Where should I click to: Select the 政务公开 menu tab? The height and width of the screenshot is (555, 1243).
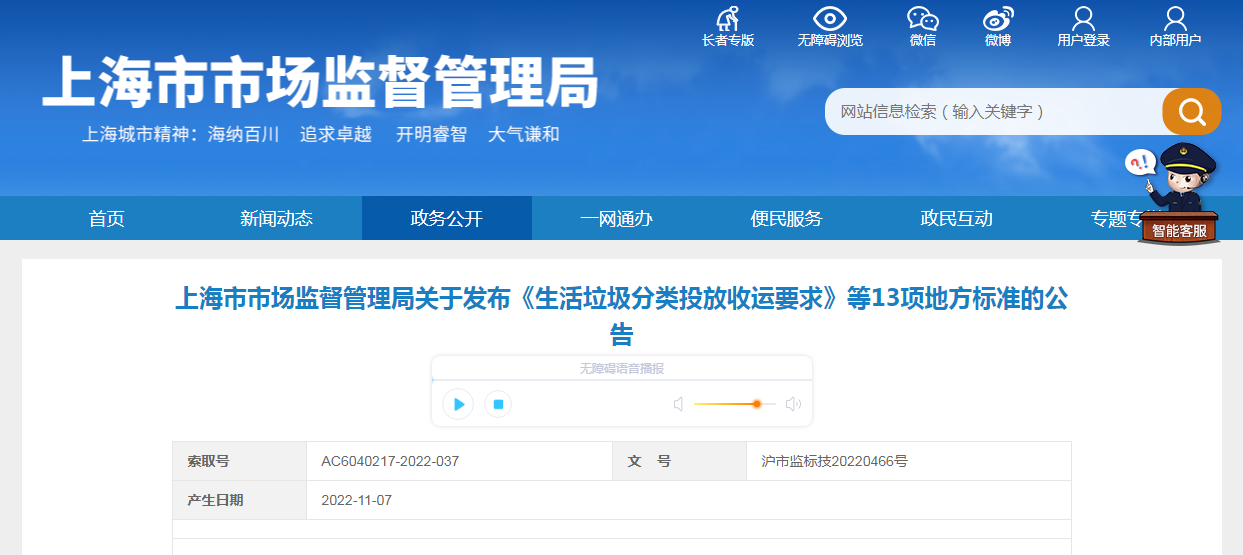point(447,219)
